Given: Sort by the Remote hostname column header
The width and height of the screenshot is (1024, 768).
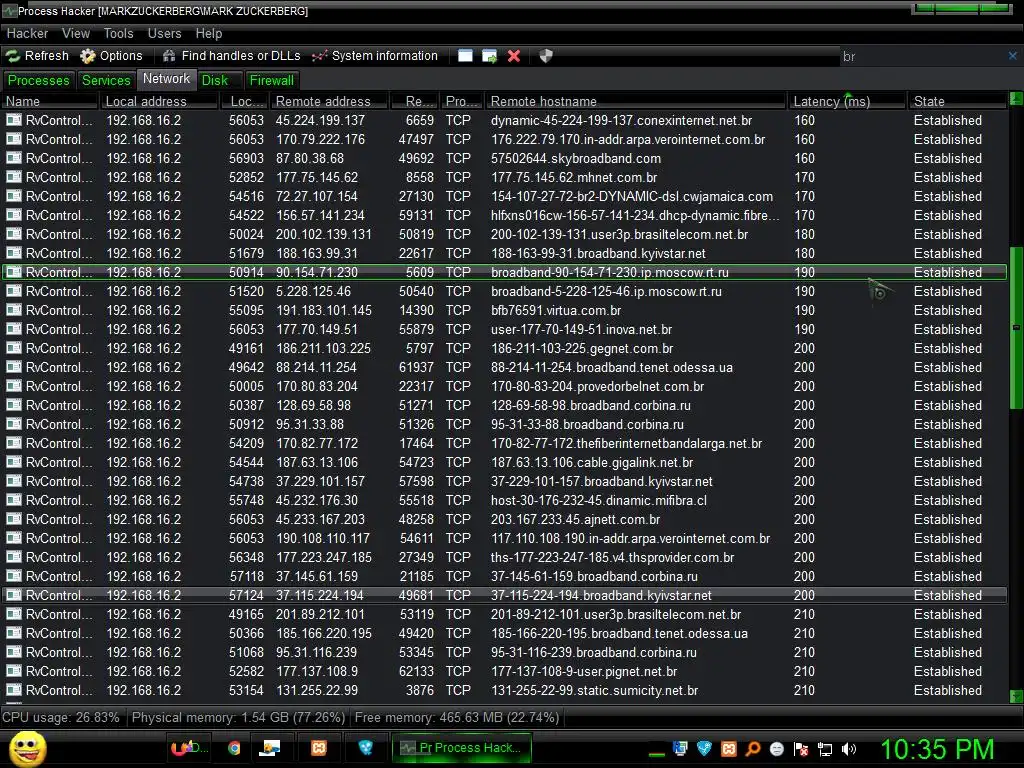Looking at the screenshot, I should (635, 101).
